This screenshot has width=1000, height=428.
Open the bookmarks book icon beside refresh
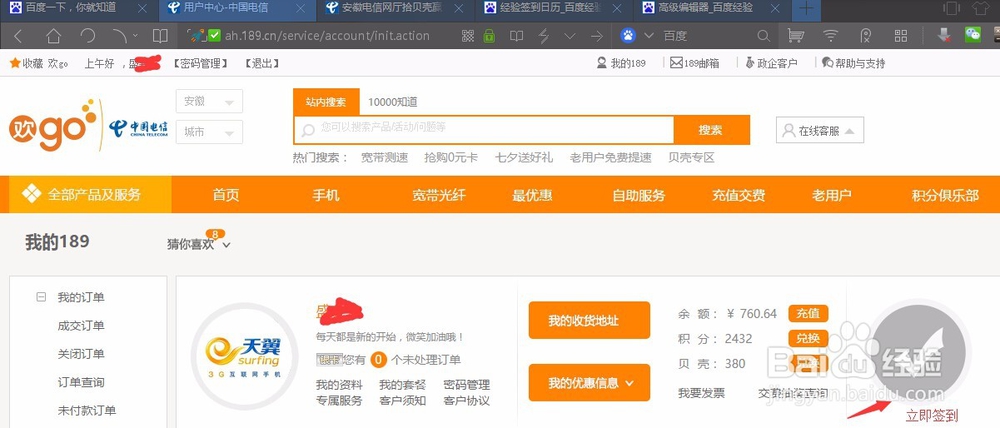[x=160, y=36]
